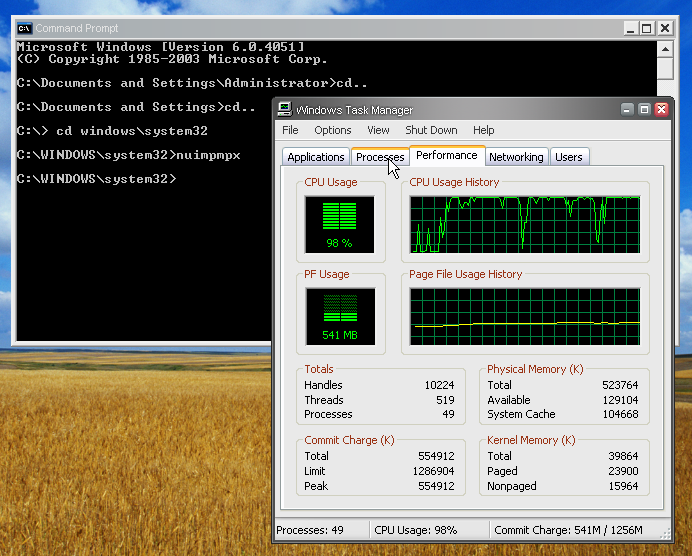
Task: Click the Processes value 49 in Totals
Action: click(448, 414)
